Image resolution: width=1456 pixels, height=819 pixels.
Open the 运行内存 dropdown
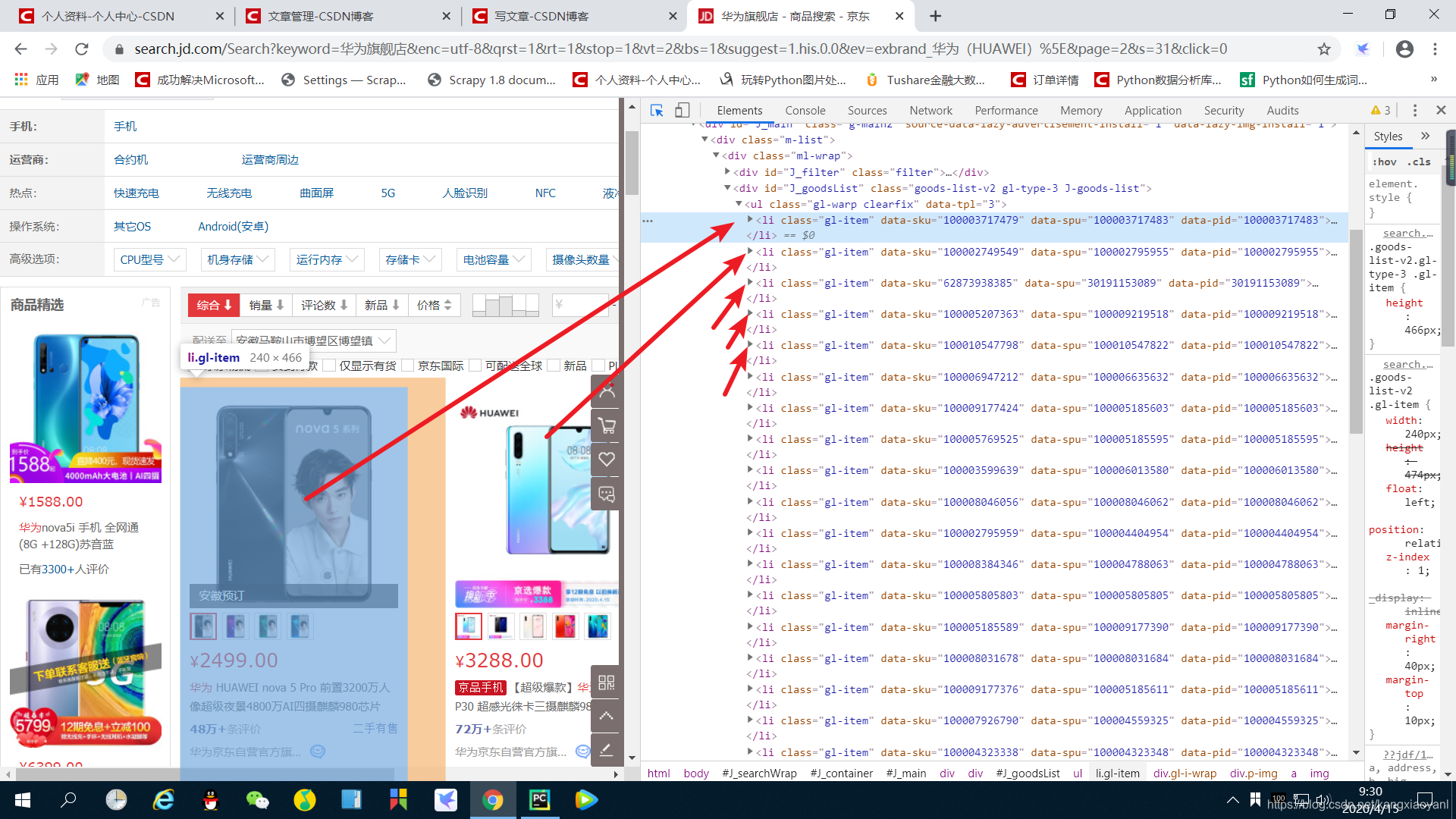[x=327, y=259]
